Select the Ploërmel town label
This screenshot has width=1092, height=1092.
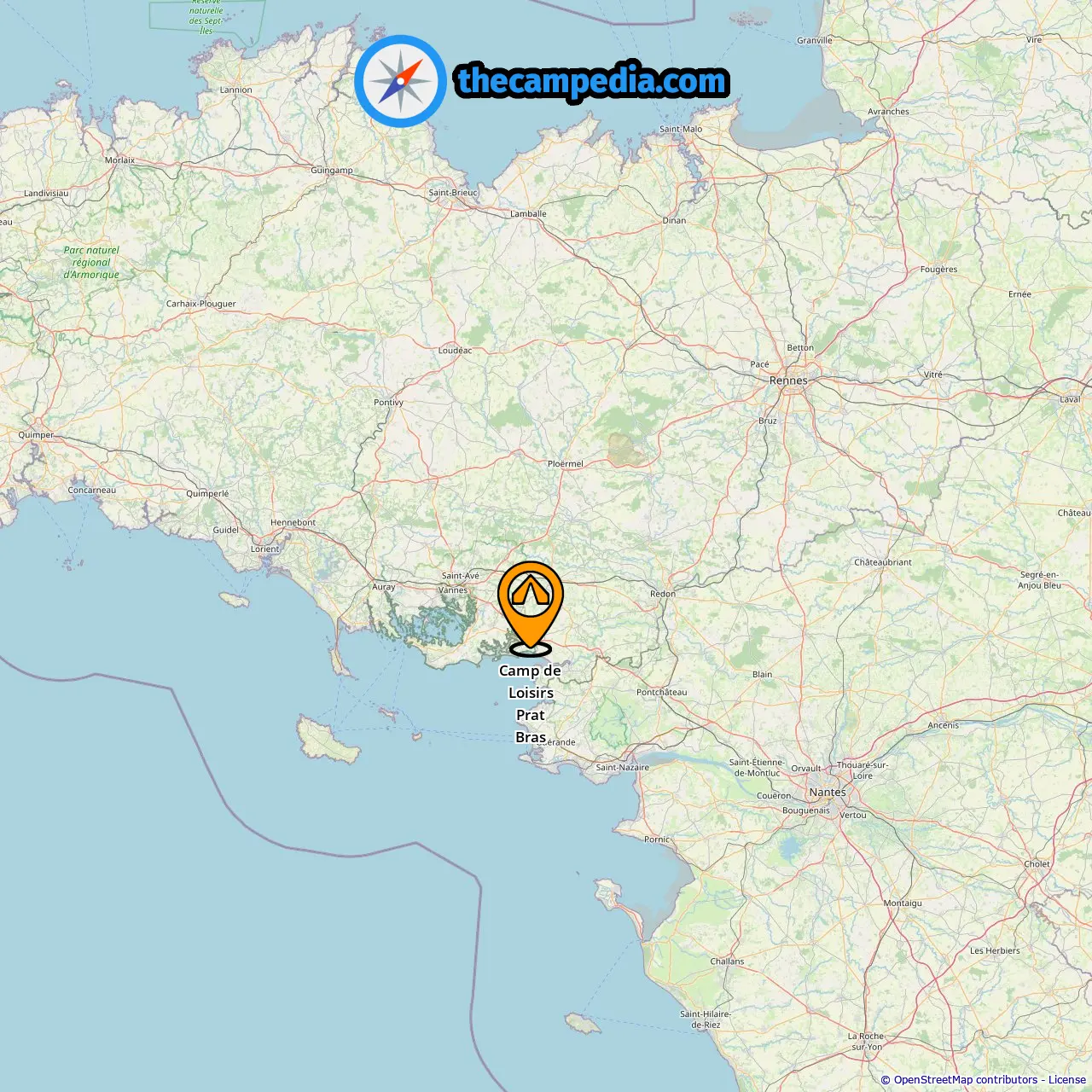566,464
